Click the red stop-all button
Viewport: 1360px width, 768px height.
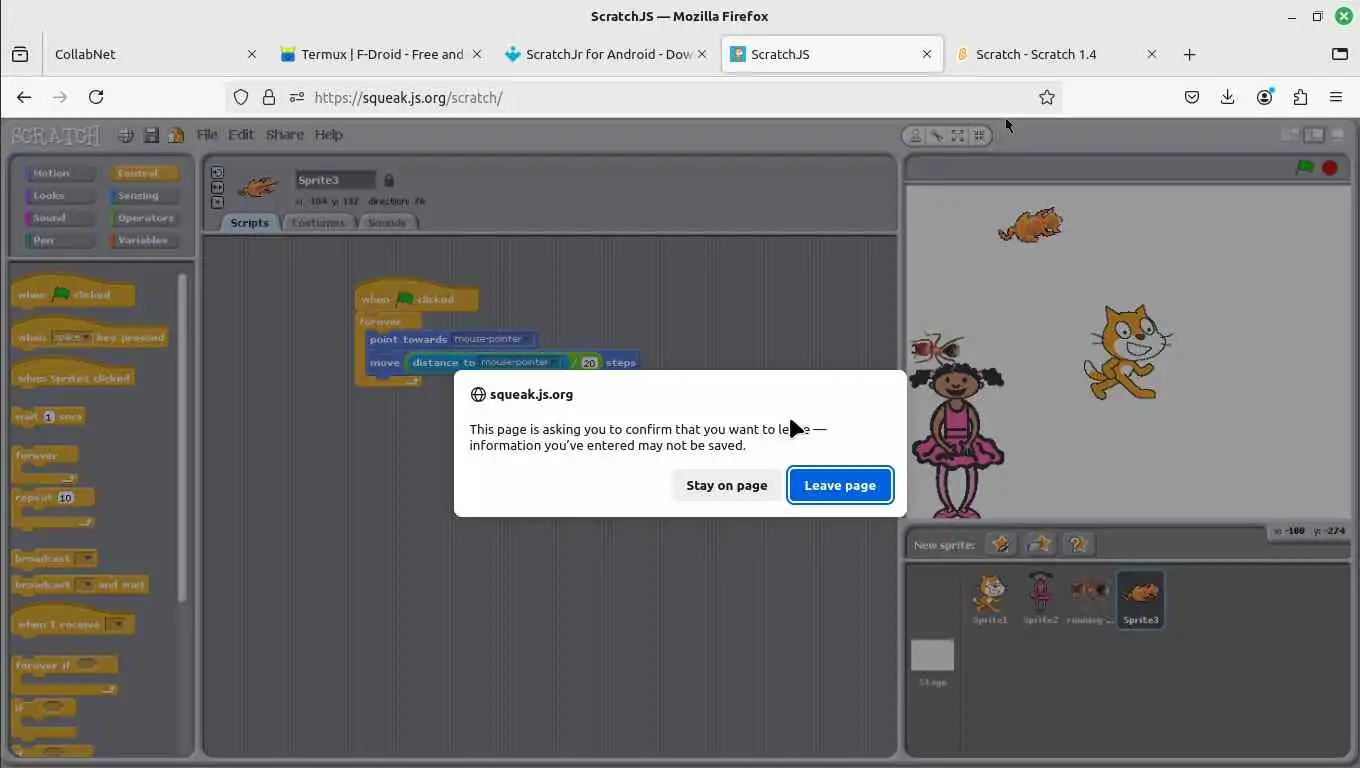point(1330,167)
